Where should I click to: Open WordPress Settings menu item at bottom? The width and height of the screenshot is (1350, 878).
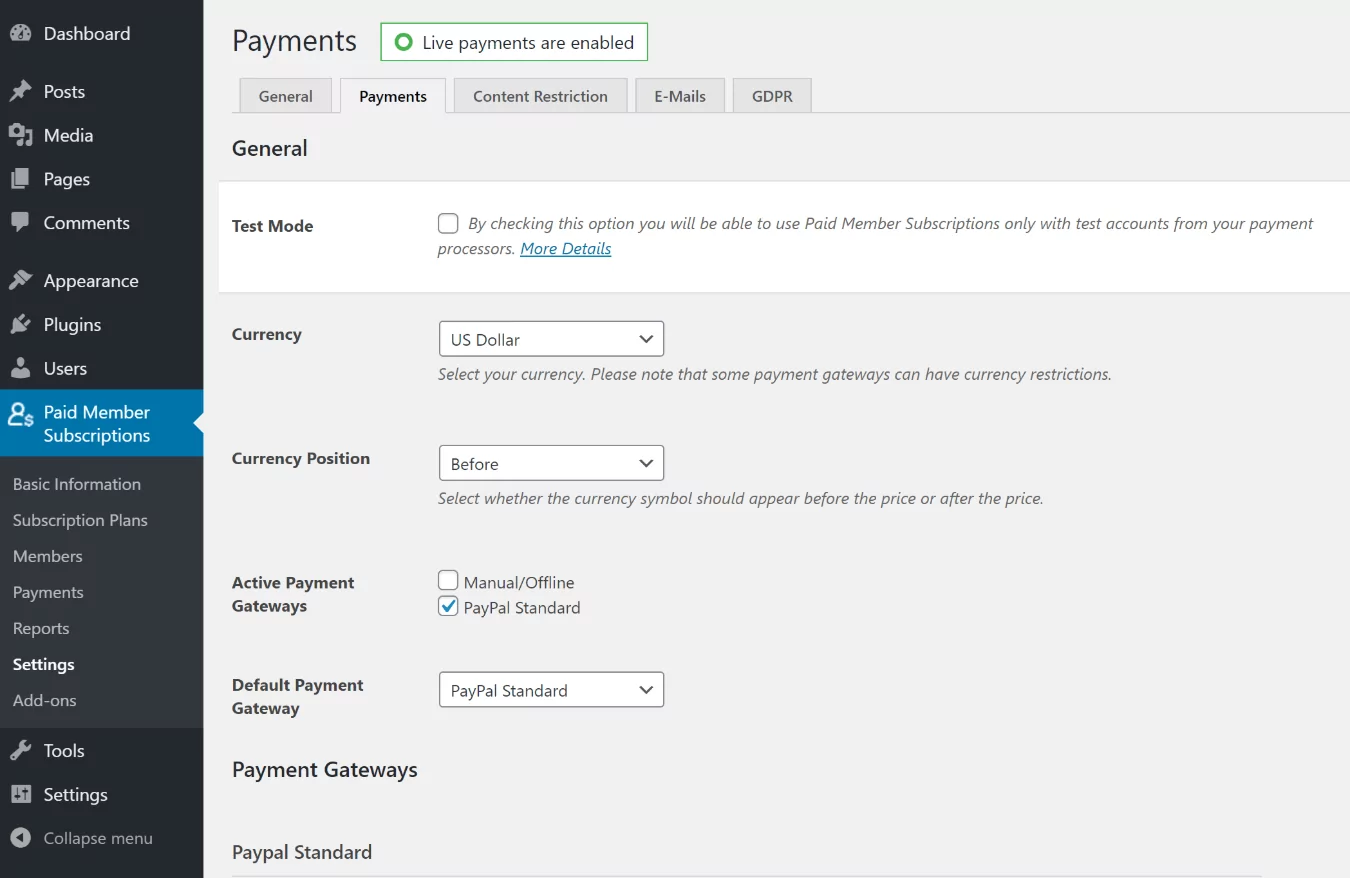[101, 795]
